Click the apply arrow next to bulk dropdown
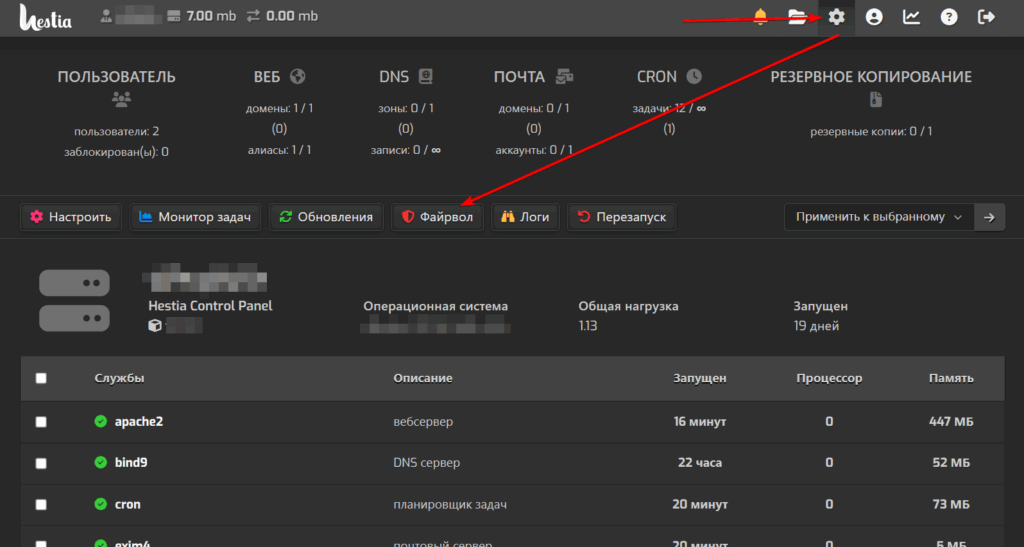 point(990,217)
